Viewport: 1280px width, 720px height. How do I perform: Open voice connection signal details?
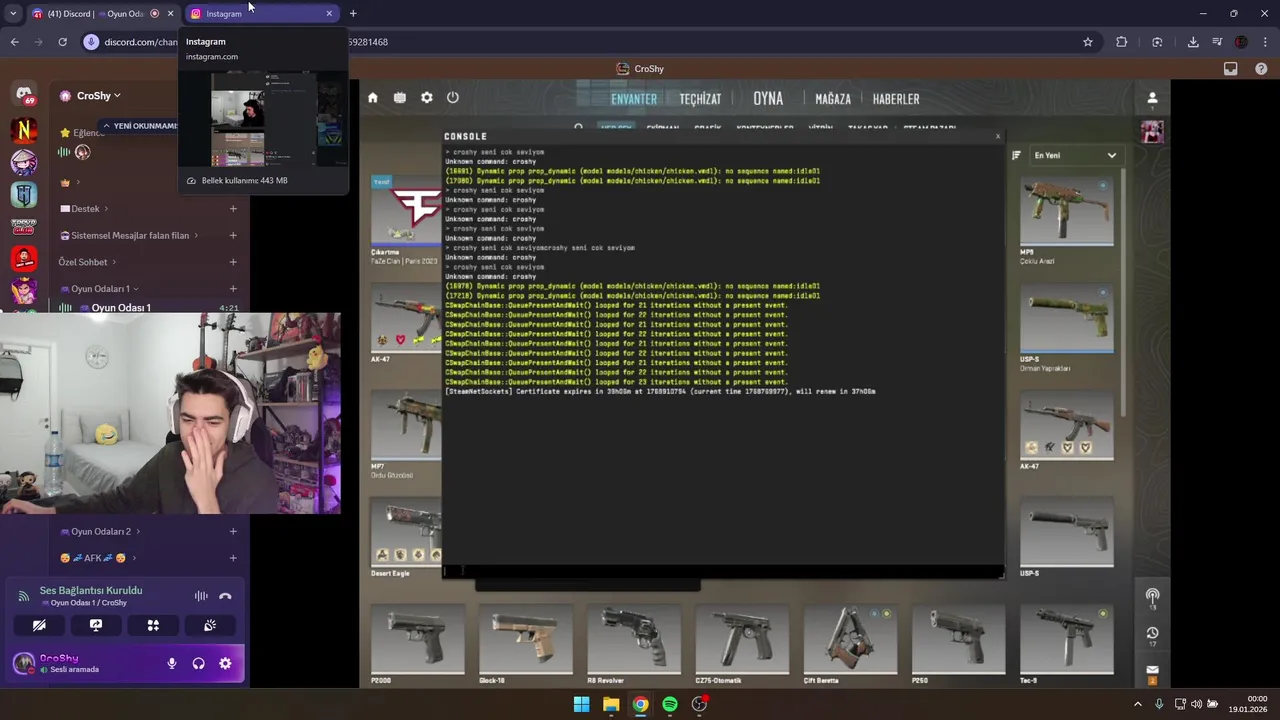click(x=24, y=596)
